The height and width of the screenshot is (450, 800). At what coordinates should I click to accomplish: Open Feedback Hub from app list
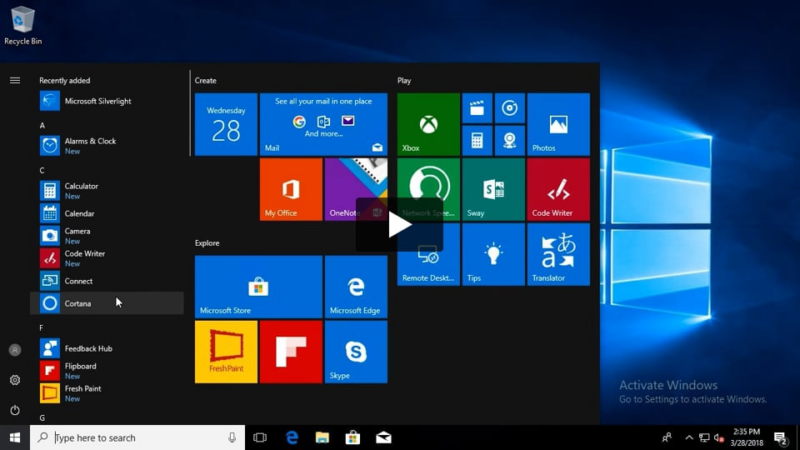pos(88,348)
